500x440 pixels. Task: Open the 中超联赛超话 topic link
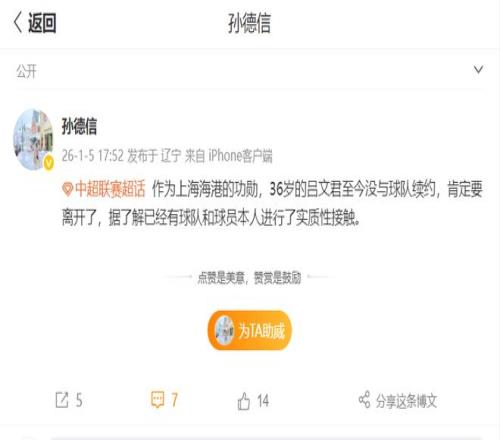pos(110,189)
